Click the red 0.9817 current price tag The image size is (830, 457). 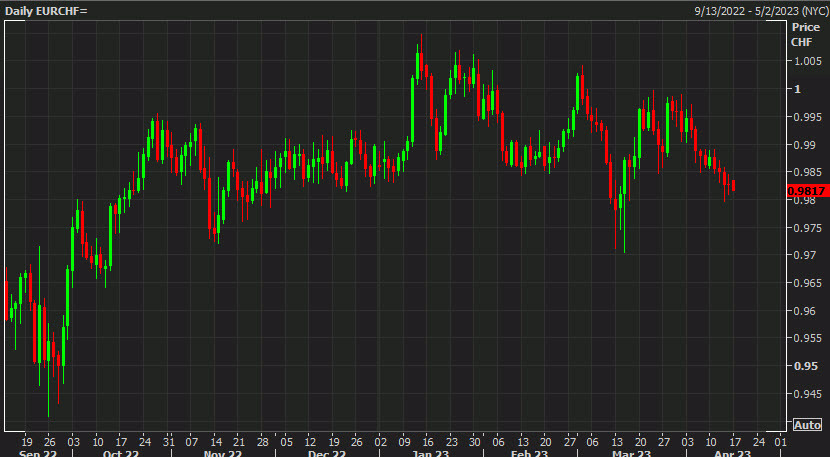807,191
